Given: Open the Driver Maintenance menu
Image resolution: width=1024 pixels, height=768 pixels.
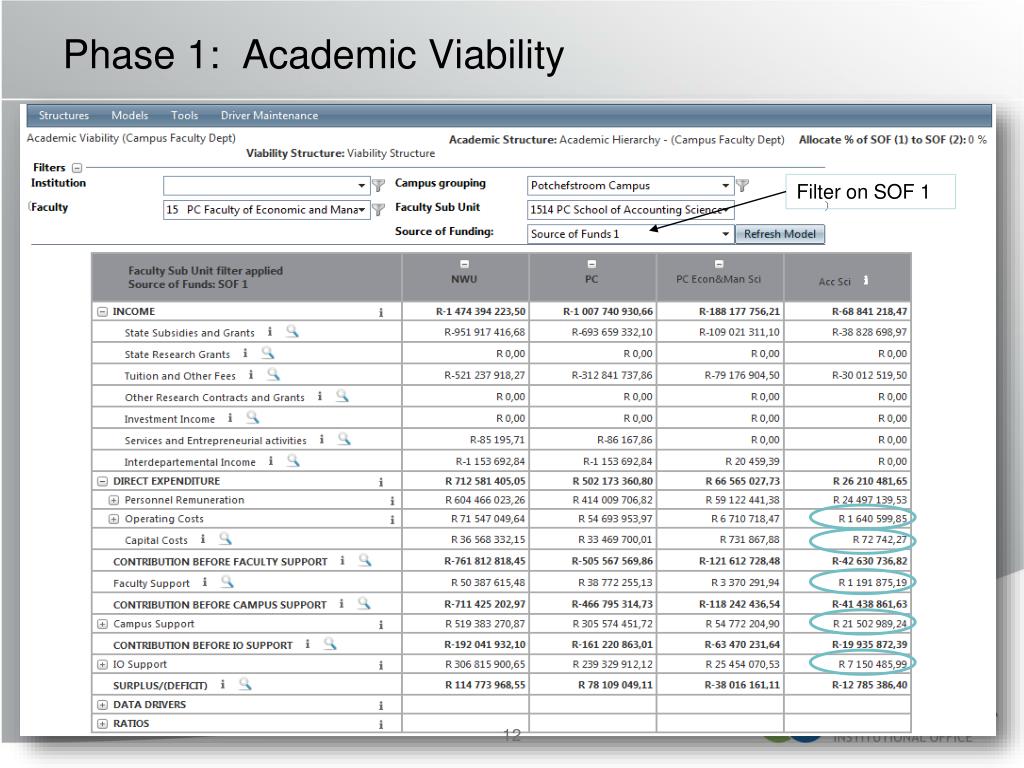Looking at the screenshot, I should 269,116.
